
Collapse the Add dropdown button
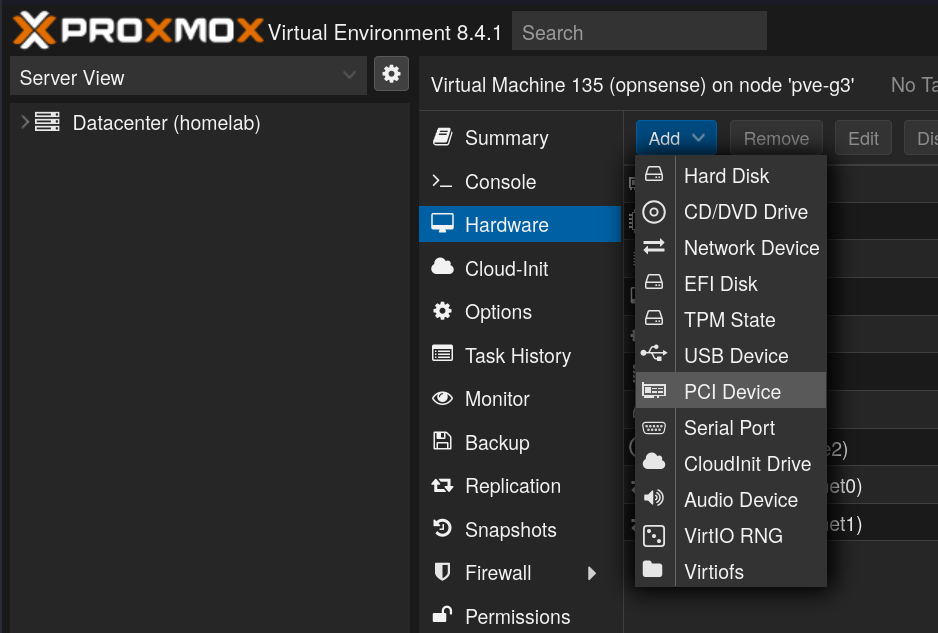[x=676, y=138]
